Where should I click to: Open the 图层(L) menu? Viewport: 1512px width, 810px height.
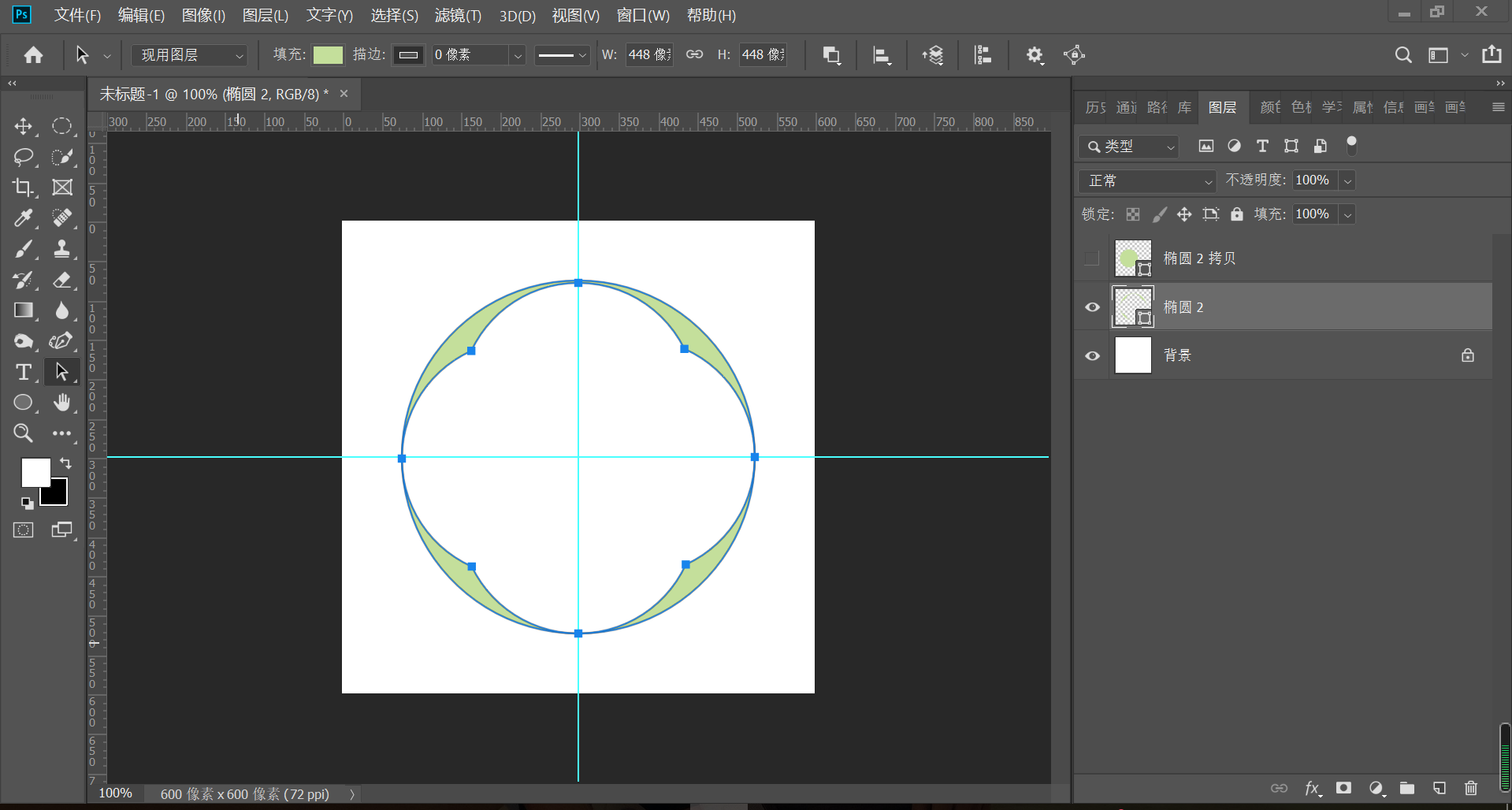click(x=266, y=16)
